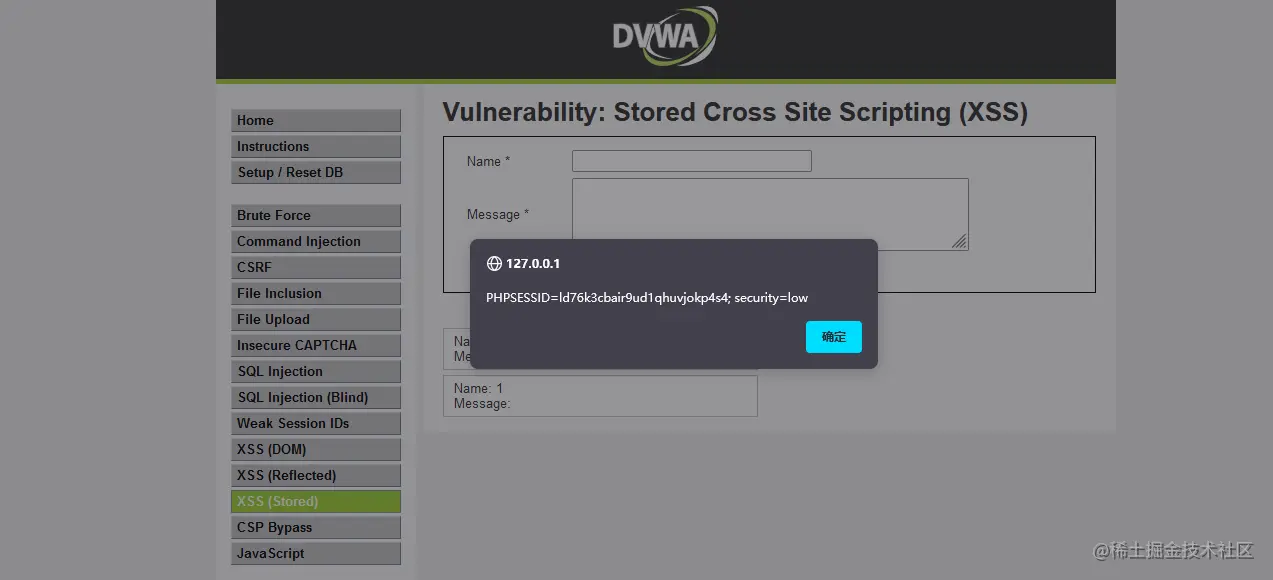Image resolution: width=1273 pixels, height=580 pixels.
Task: Click the DVWA logo in header
Action: pos(665,37)
